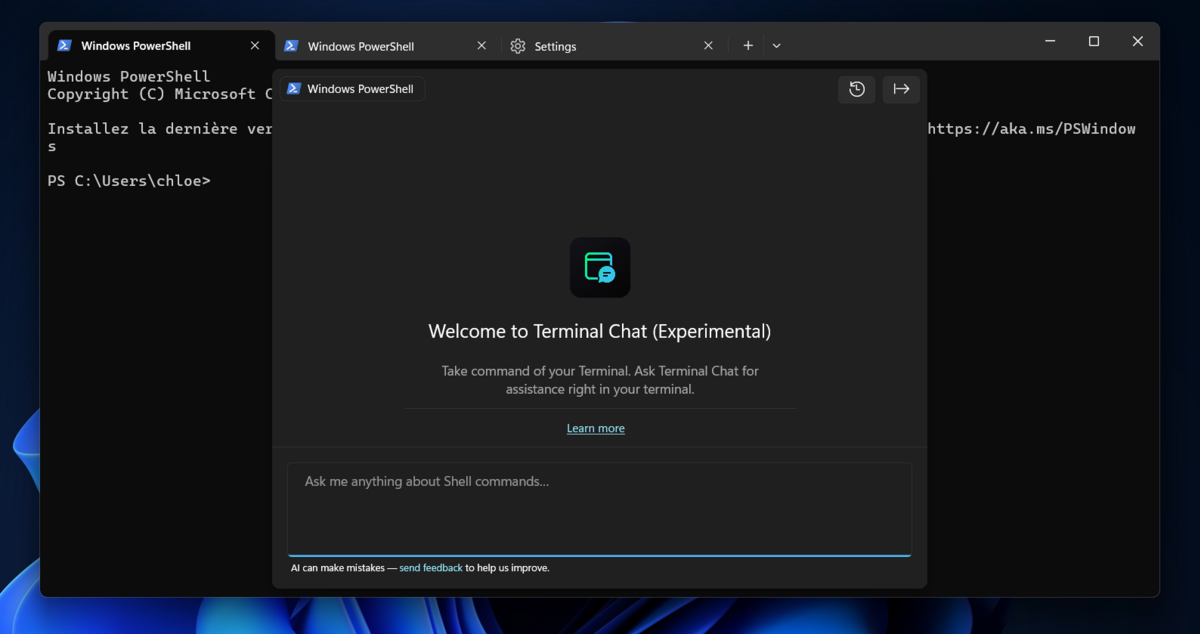Image resolution: width=1200 pixels, height=634 pixels.
Task: Click the Windows PowerShell badge in chat header
Action: [352, 89]
